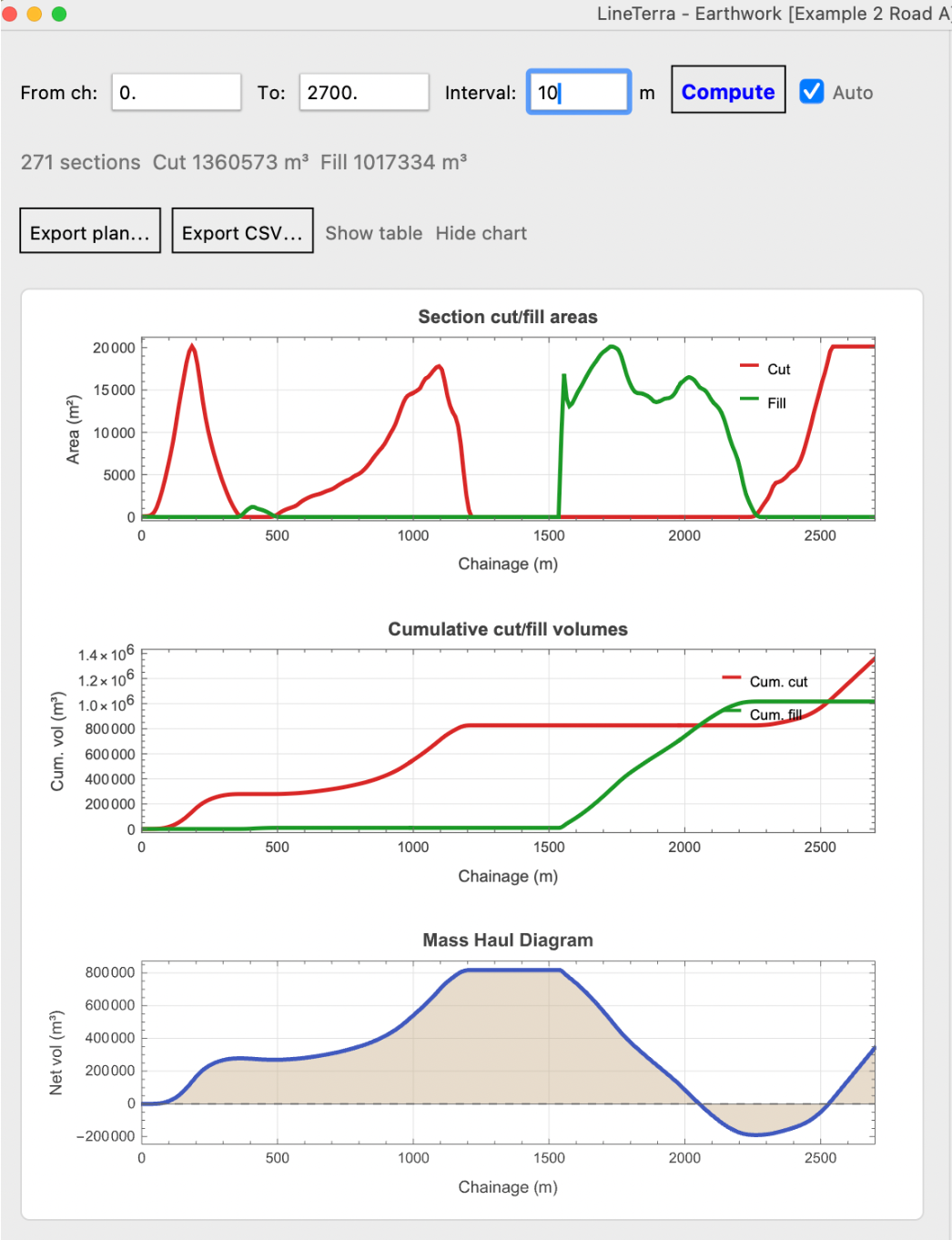Click the Section cut/fill areas chart title
Image resolution: width=952 pixels, height=1240 pixels.
508,317
